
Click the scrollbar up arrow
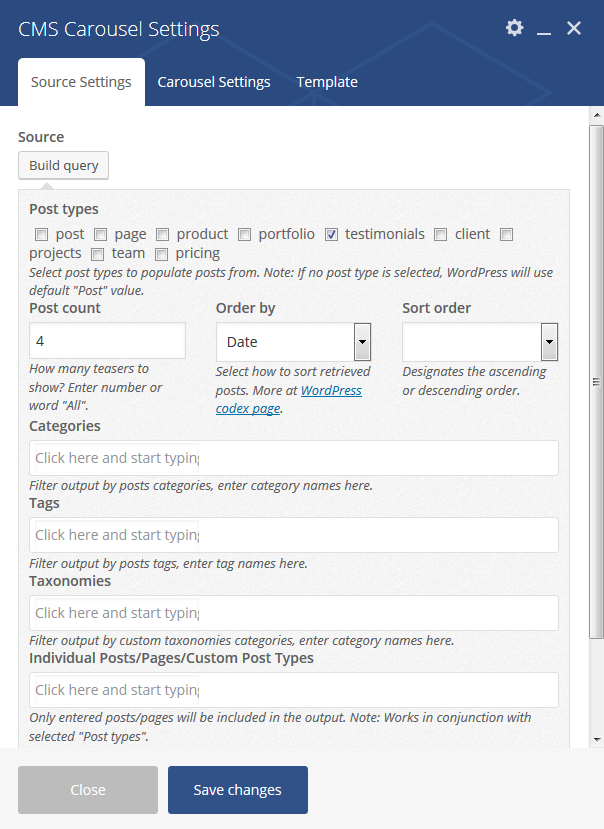[x=597, y=115]
